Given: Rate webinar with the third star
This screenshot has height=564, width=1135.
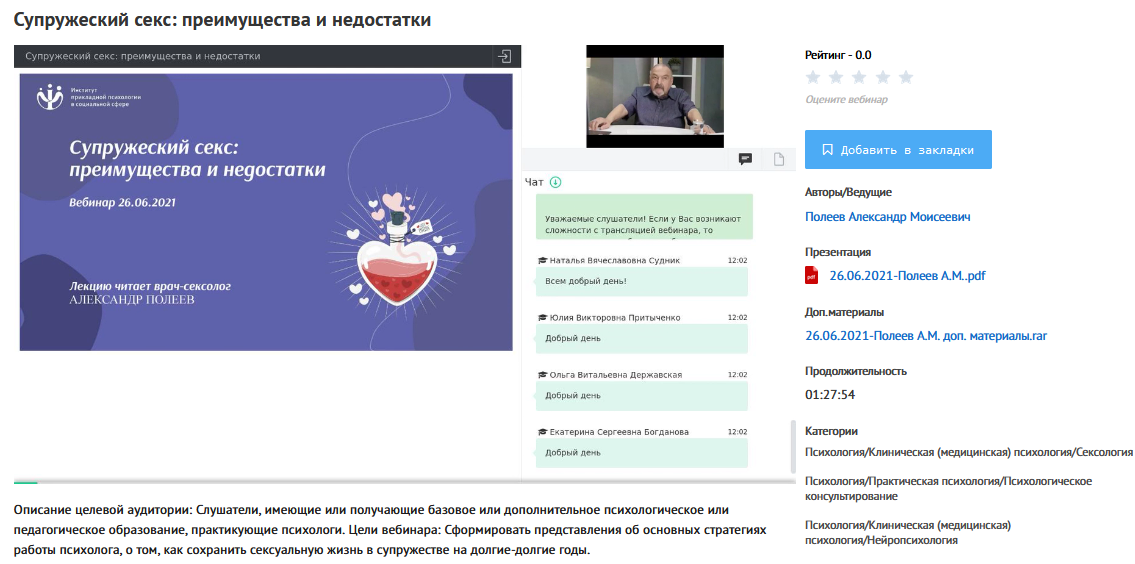Looking at the screenshot, I should (860, 77).
